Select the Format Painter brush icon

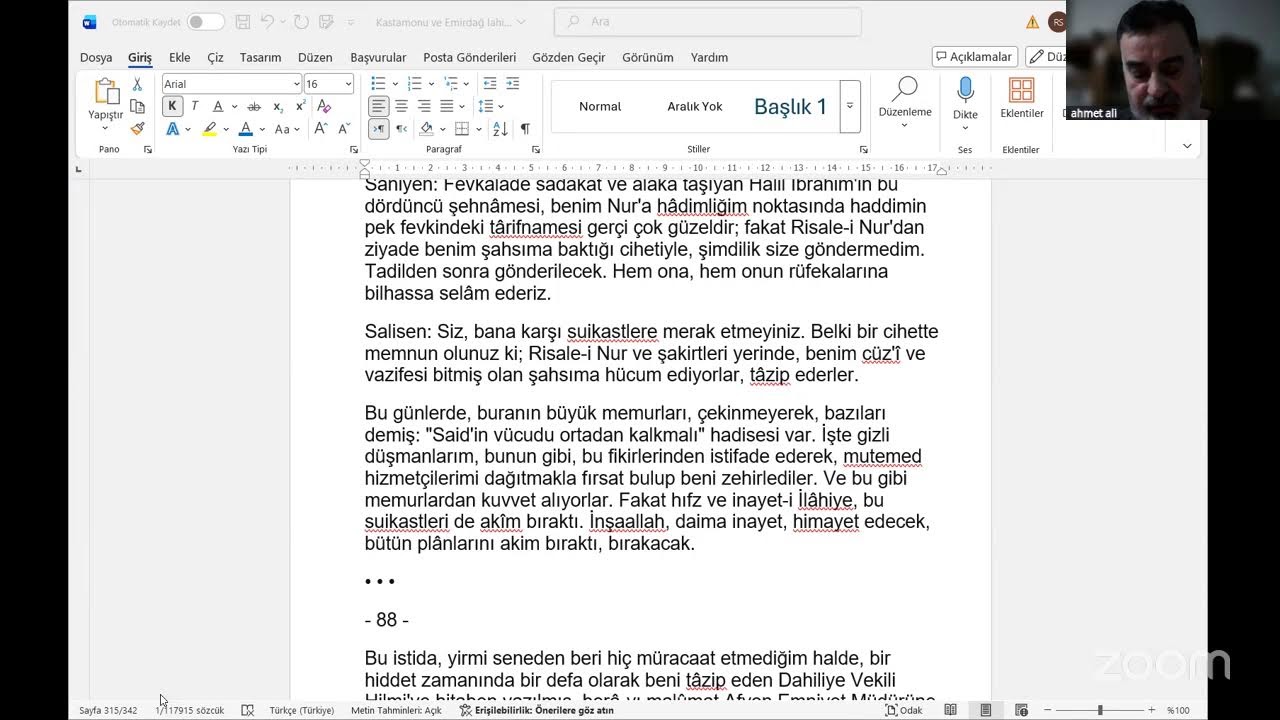tap(137, 128)
